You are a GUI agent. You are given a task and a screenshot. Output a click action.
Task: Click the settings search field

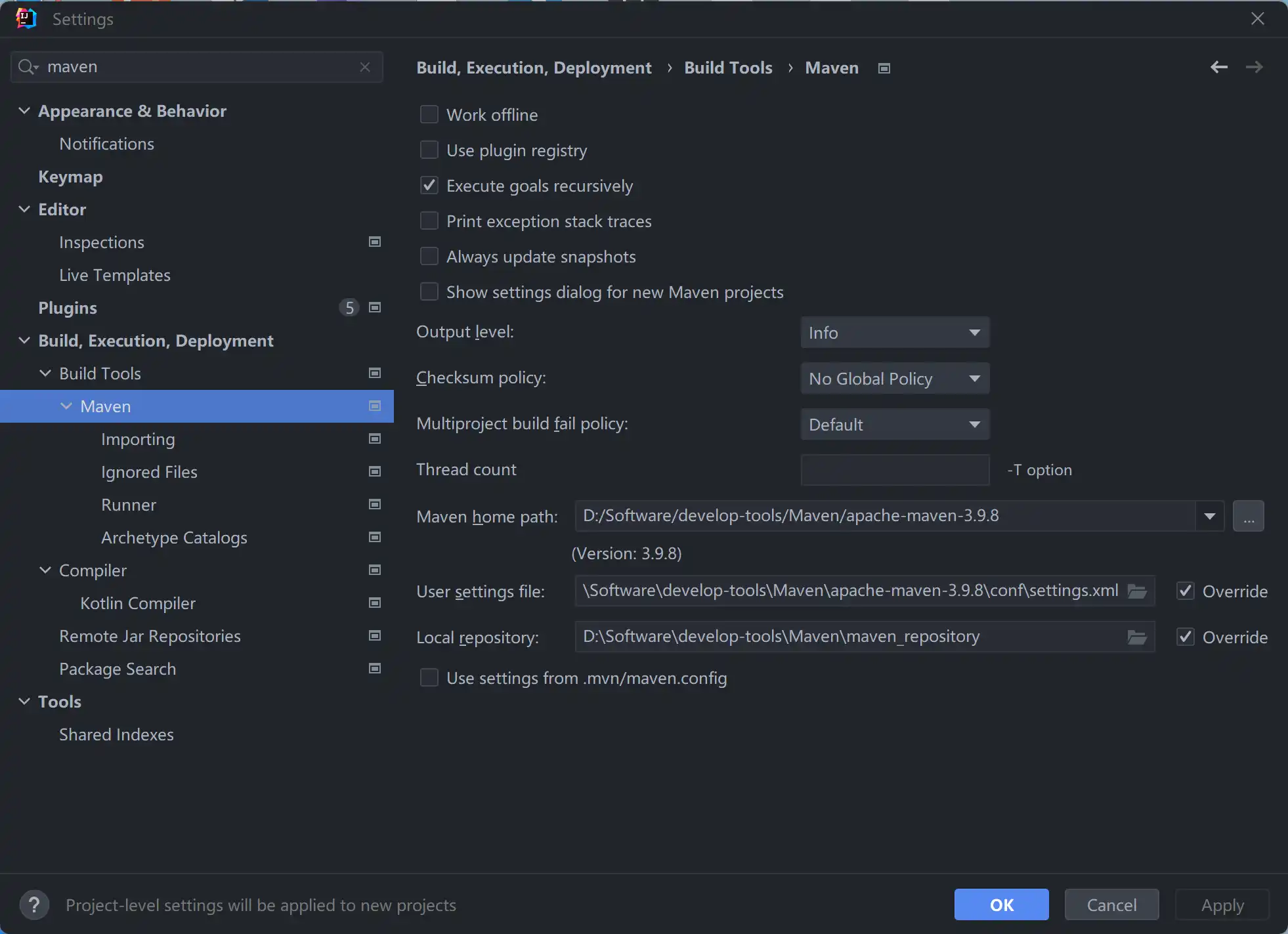pyautogui.click(x=197, y=67)
